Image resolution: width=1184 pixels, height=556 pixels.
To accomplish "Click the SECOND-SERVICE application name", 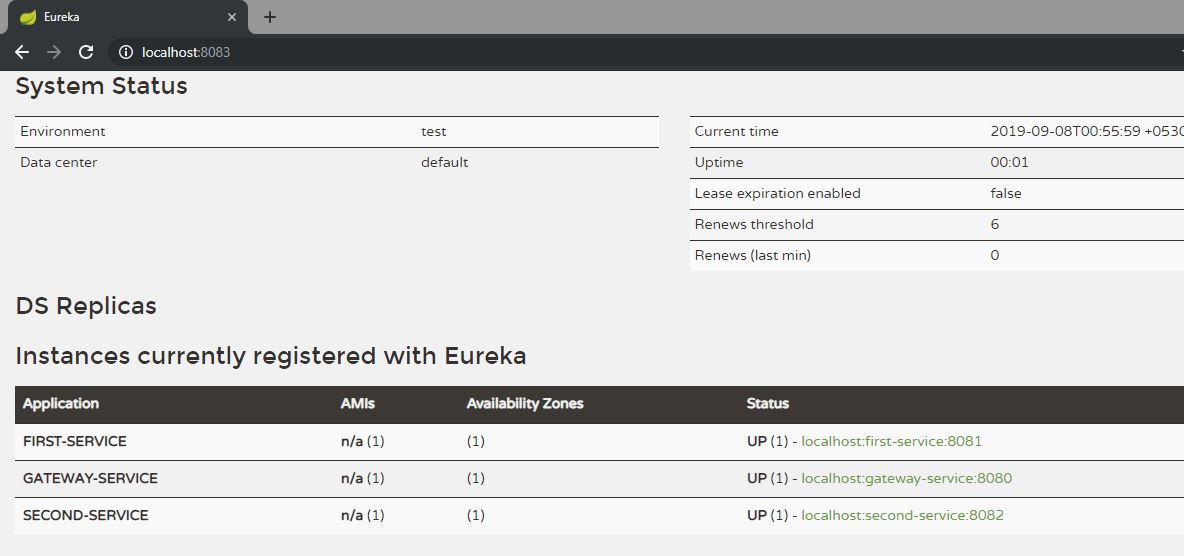I will pos(85,515).
